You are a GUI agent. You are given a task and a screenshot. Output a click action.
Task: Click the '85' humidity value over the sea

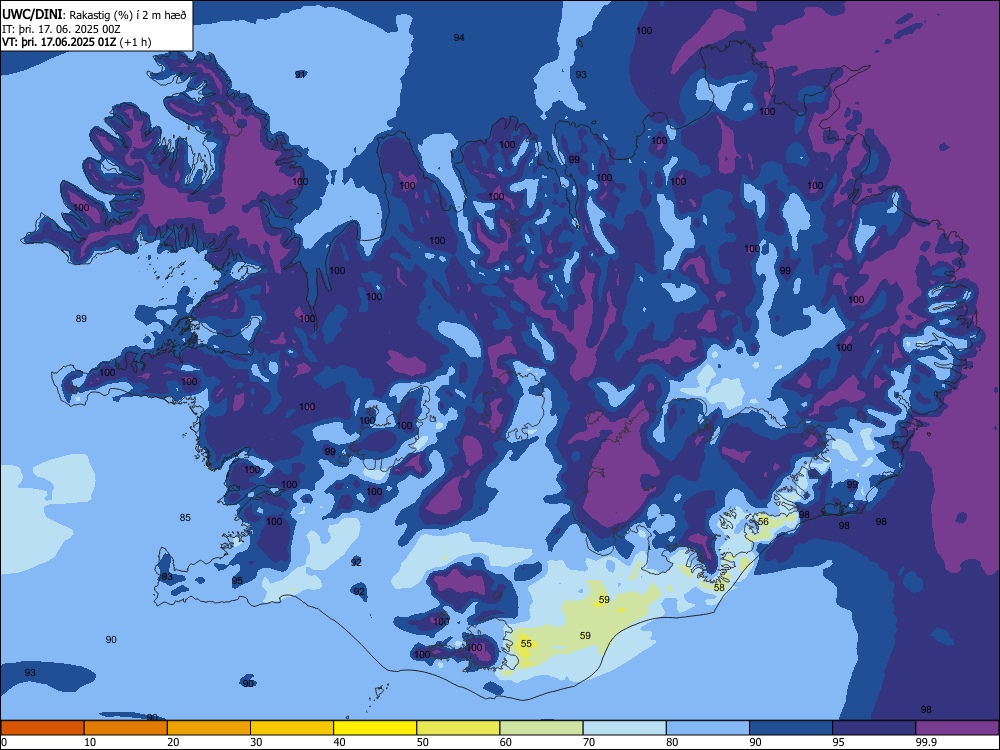point(185,517)
